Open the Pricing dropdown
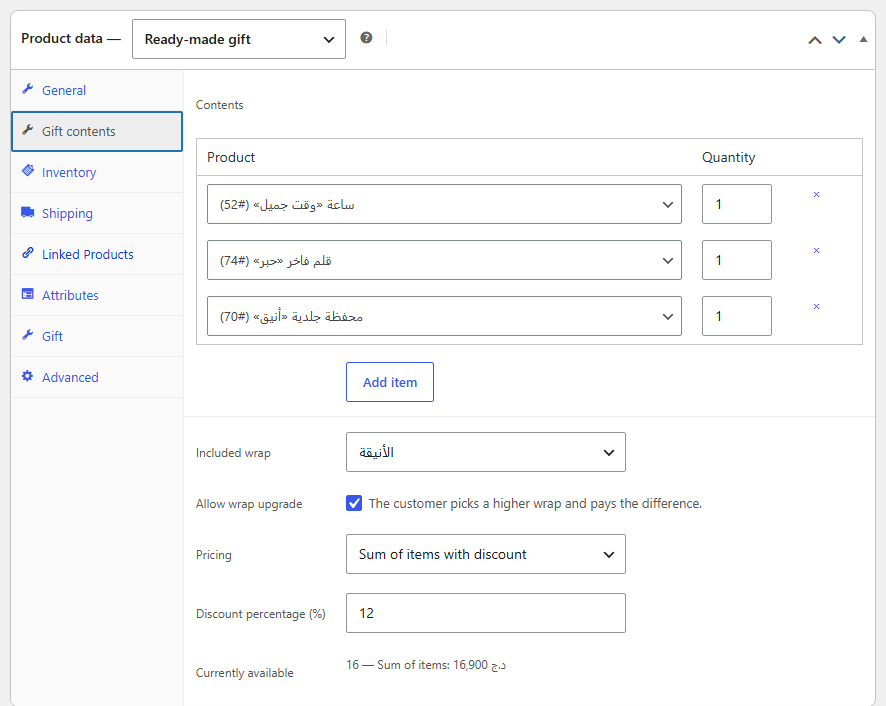This screenshot has height=706, width=886. coord(485,554)
